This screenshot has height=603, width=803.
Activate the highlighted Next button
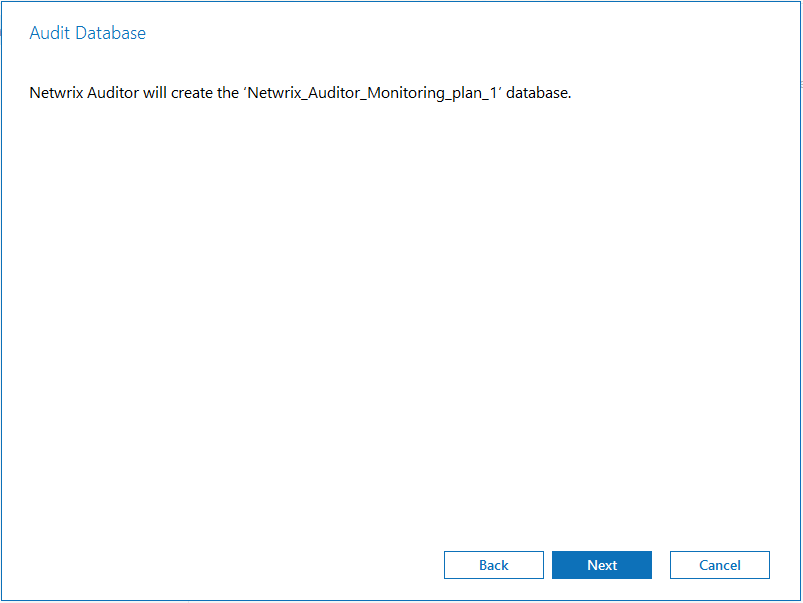pyautogui.click(x=601, y=564)
